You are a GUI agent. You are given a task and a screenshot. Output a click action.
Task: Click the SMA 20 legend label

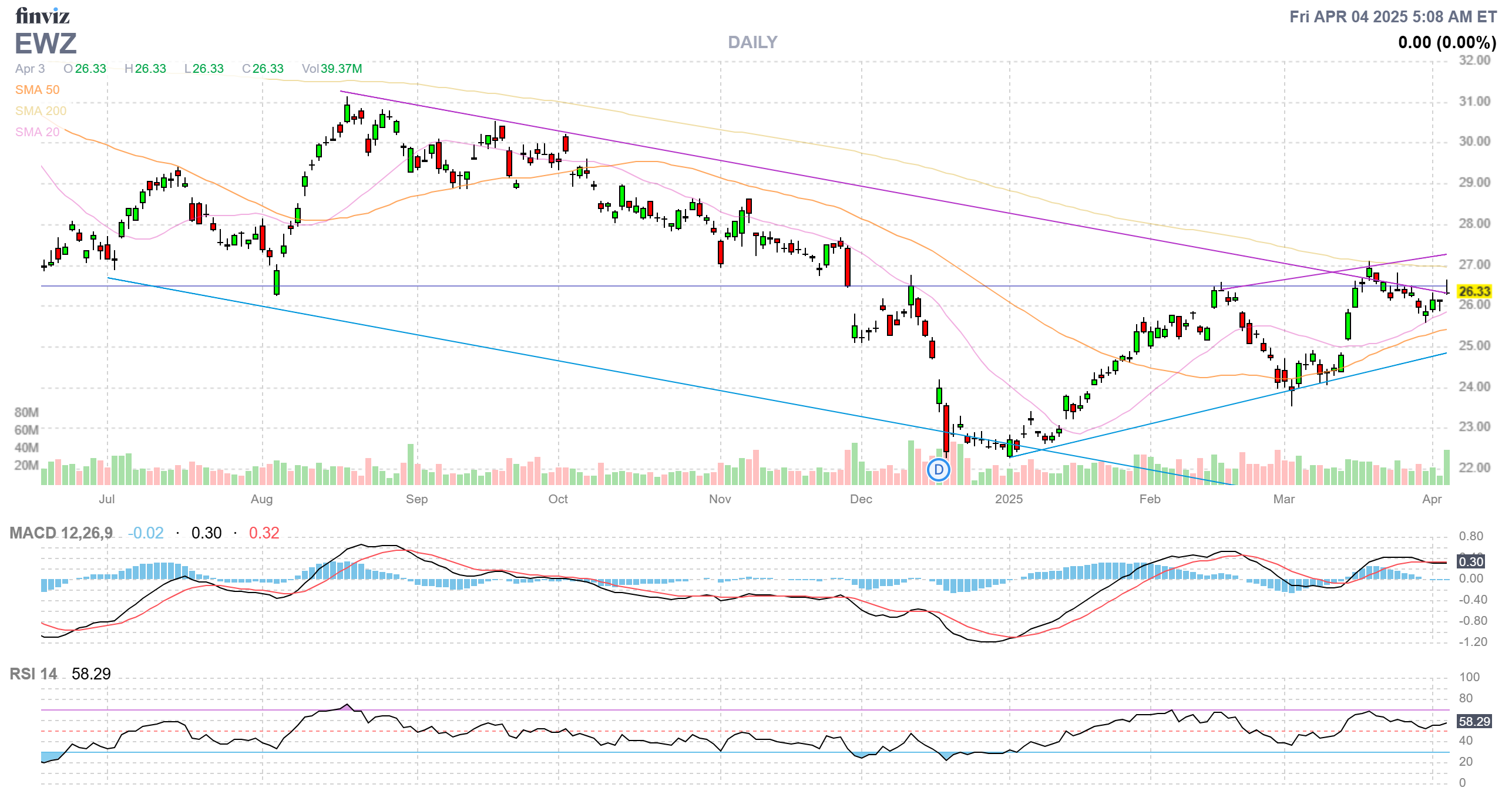(x=37, y=132)
